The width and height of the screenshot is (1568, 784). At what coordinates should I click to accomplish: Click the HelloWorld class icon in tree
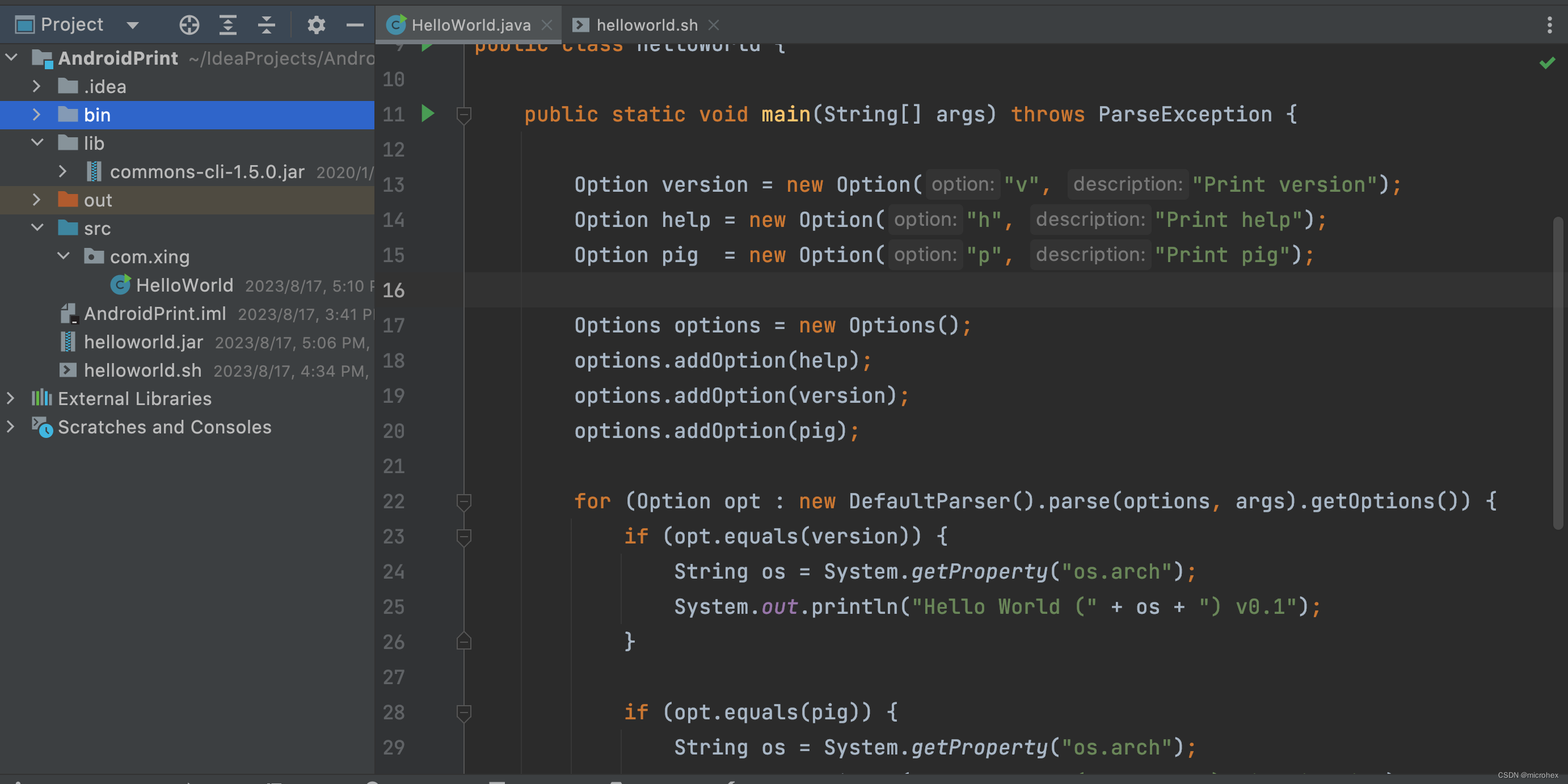[x=120, y=284]
